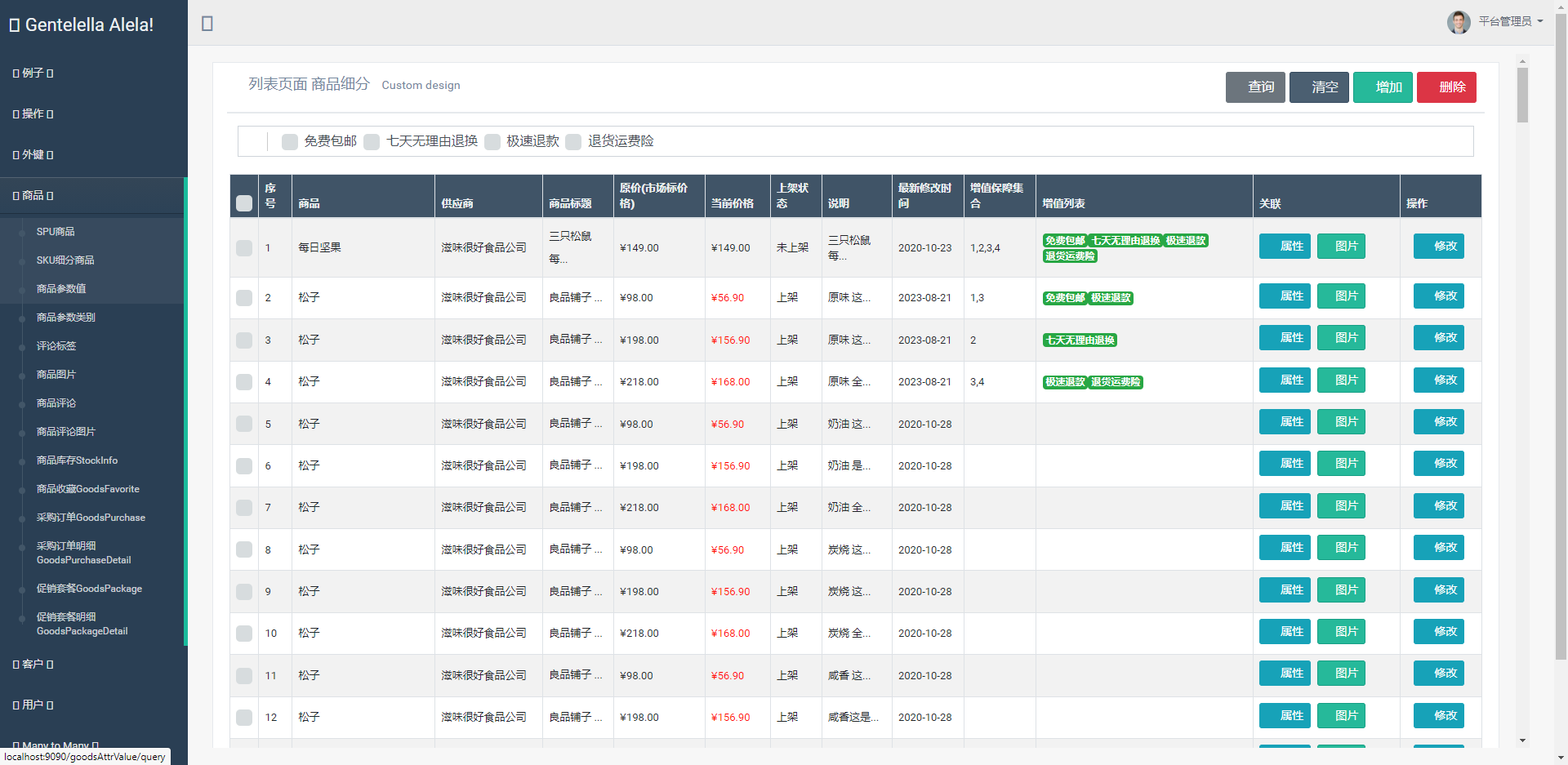This screenshot has height=765, width=1568.
Task: Collapse the 商品 sidebar section
Action: tap(33, 195)
